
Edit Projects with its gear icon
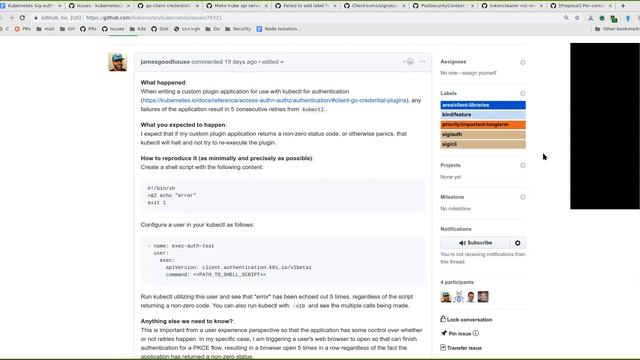522,165
